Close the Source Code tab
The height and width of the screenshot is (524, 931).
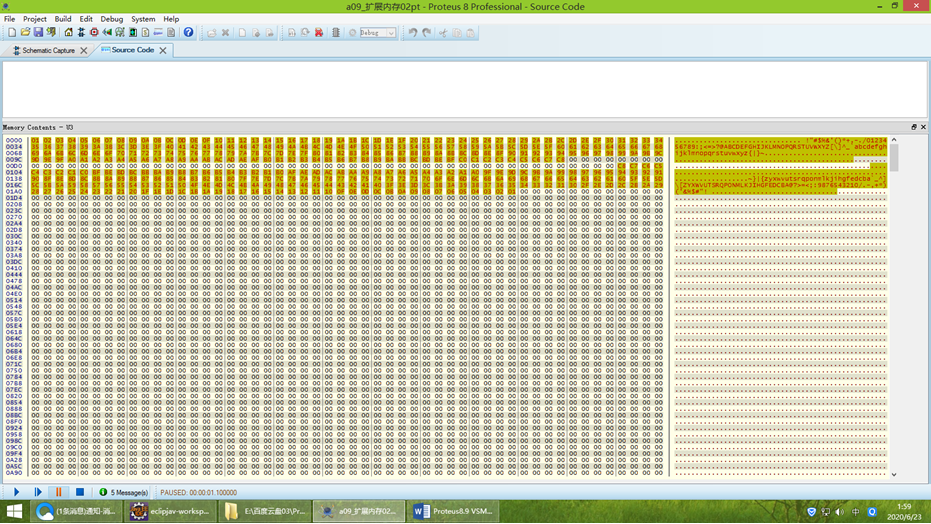[163, 50]
